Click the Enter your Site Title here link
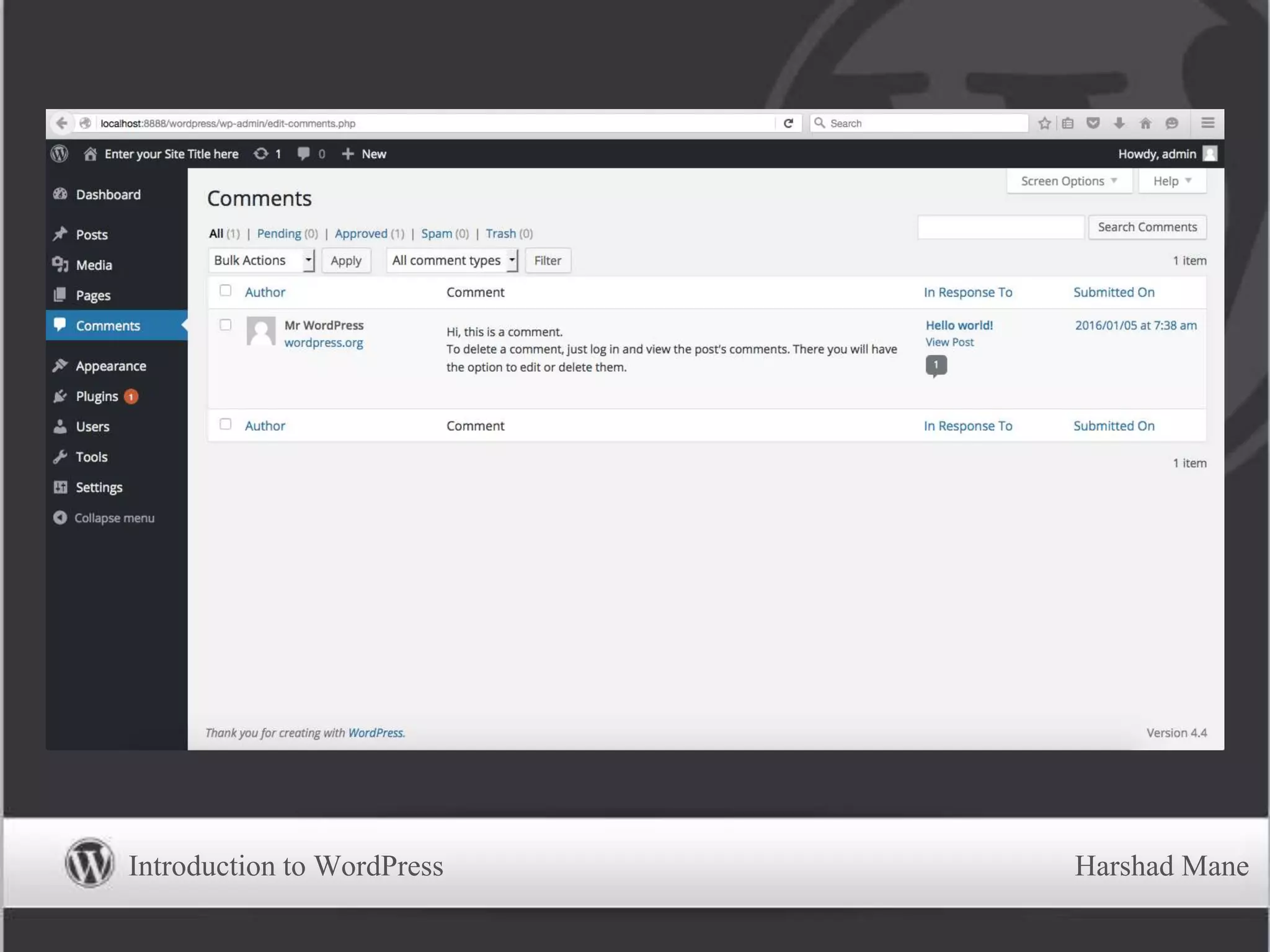 point(171,154)
